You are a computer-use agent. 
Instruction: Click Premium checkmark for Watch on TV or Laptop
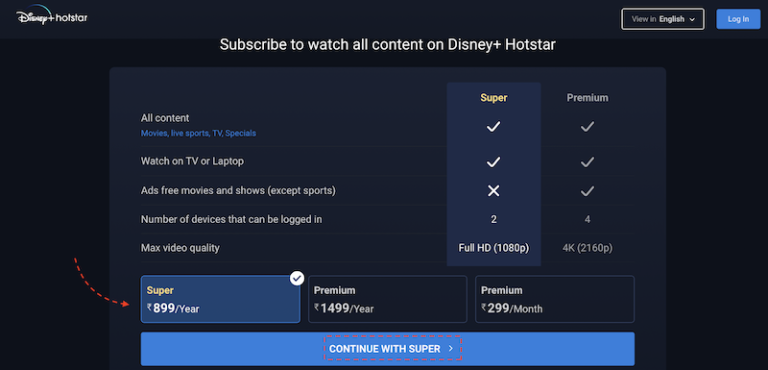click(x=587, y=162)
